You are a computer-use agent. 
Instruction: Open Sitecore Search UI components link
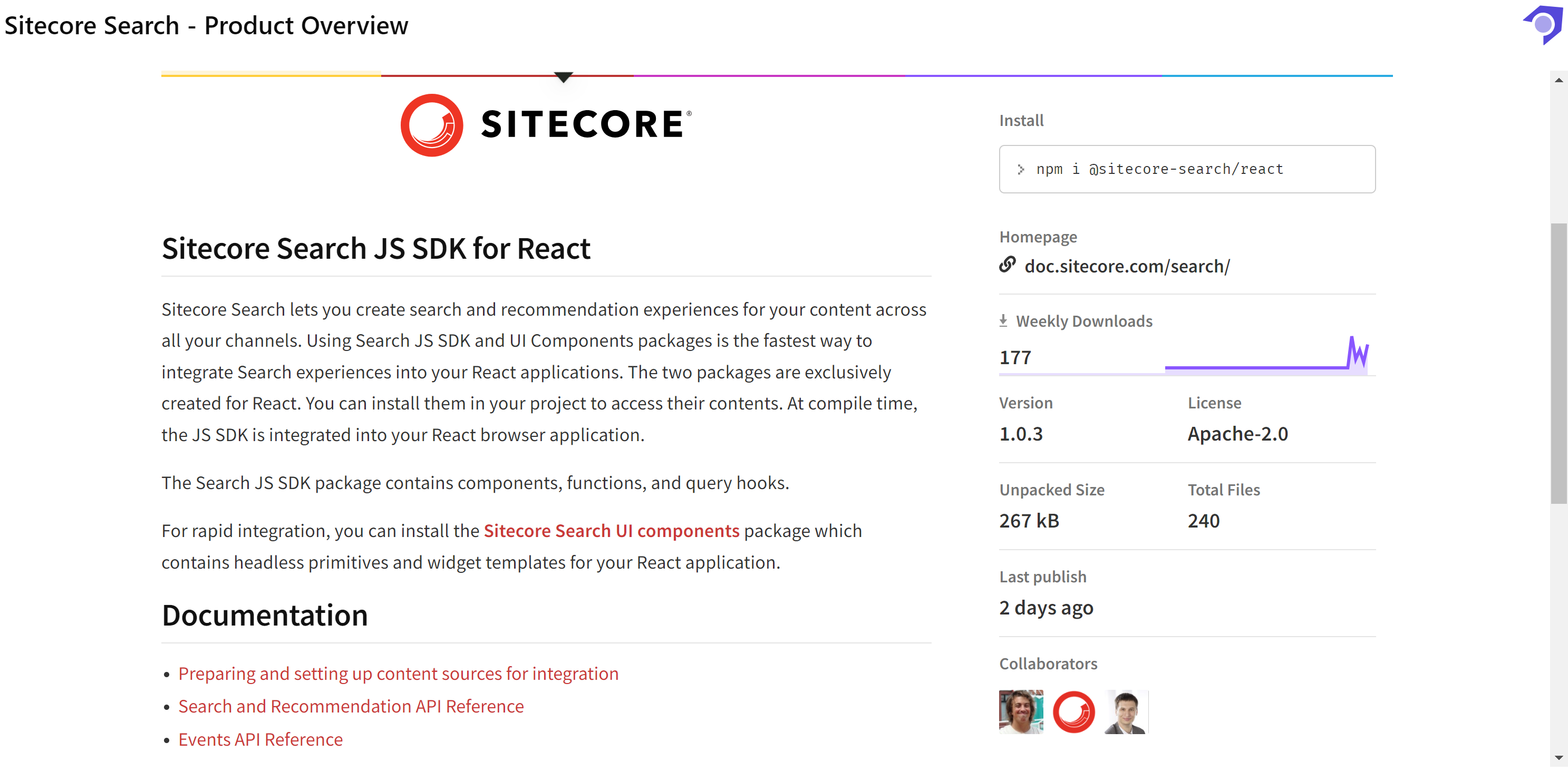click(611, 531)
